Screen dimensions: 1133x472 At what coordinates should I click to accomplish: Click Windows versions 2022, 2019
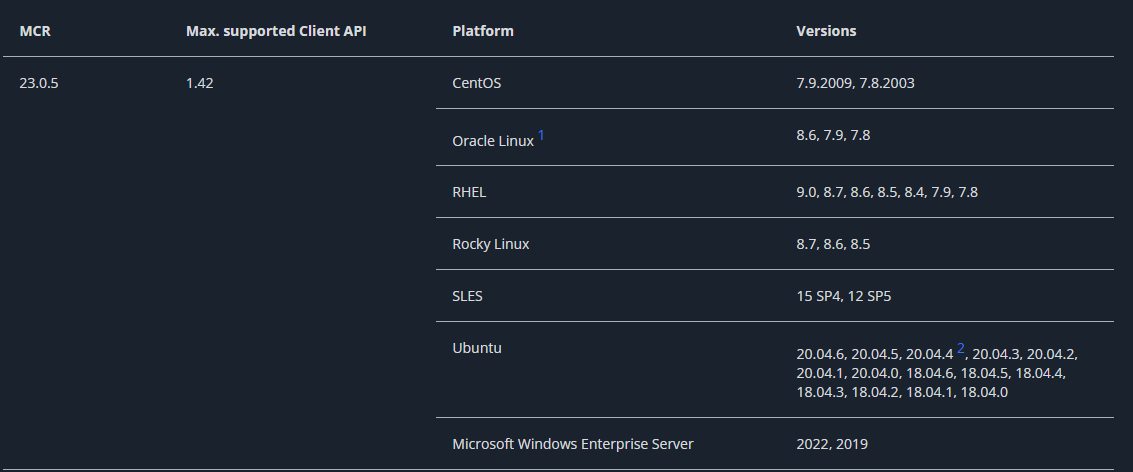[x=832, y=444]
